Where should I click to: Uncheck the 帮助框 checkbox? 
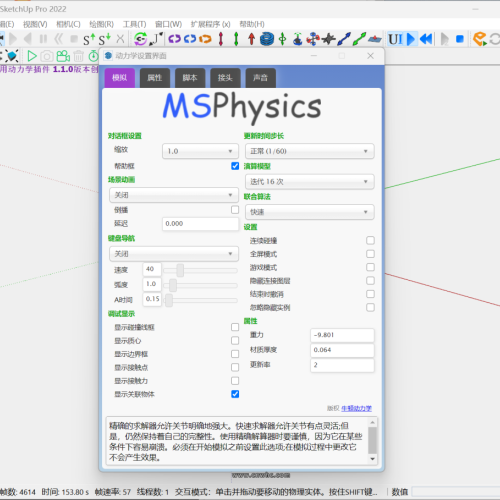235,166
